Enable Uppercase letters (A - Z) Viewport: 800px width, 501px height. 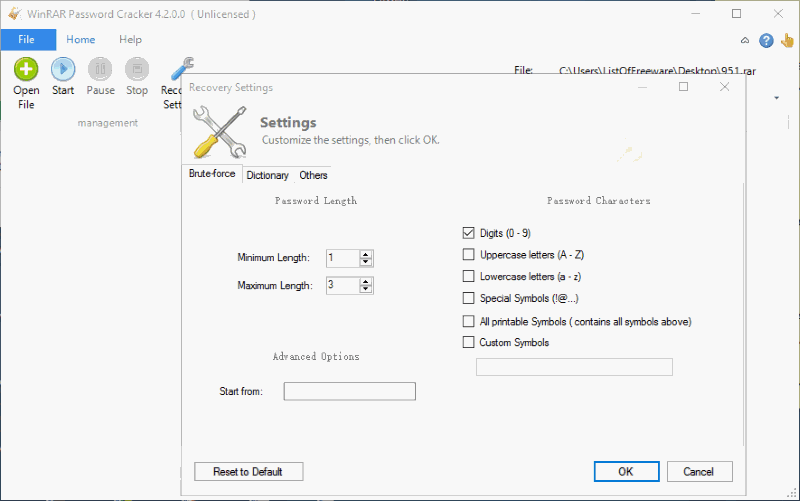[x=468, y=255]
